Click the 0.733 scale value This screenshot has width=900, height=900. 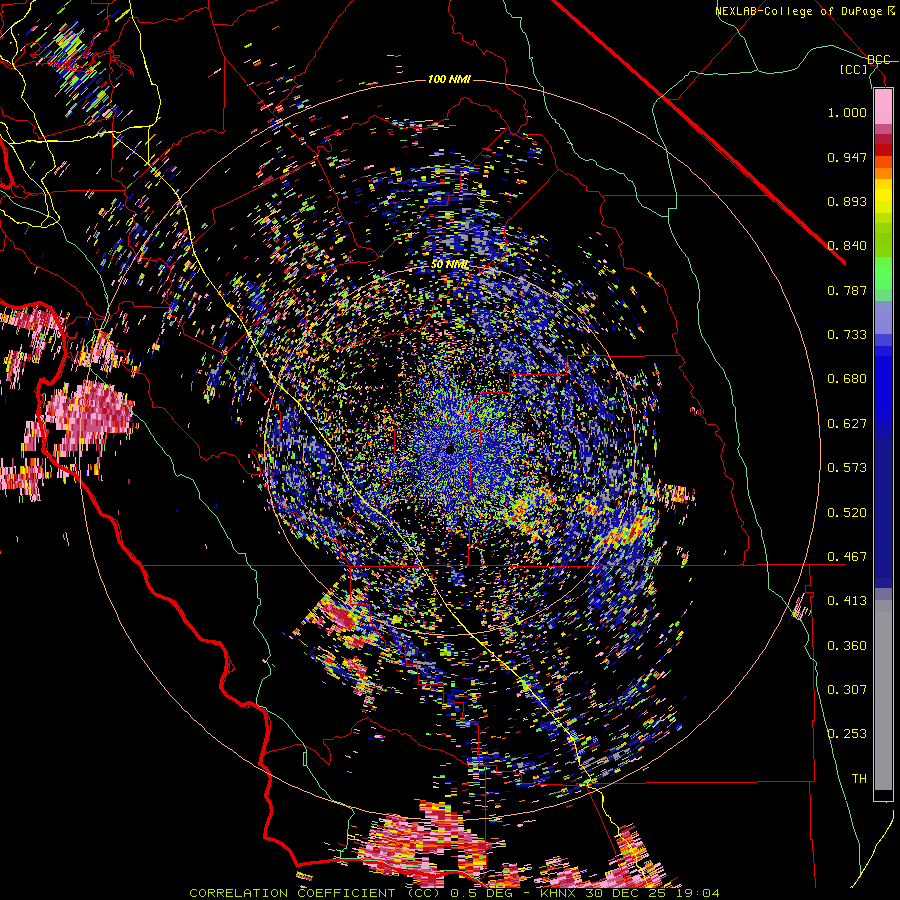click(847, 335)
